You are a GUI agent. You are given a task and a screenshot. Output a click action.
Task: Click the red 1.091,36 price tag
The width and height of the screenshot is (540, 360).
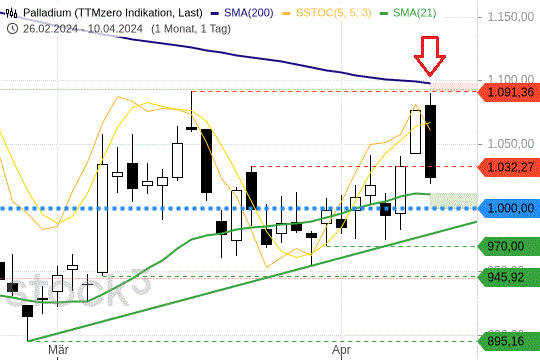tap(509, 92)
